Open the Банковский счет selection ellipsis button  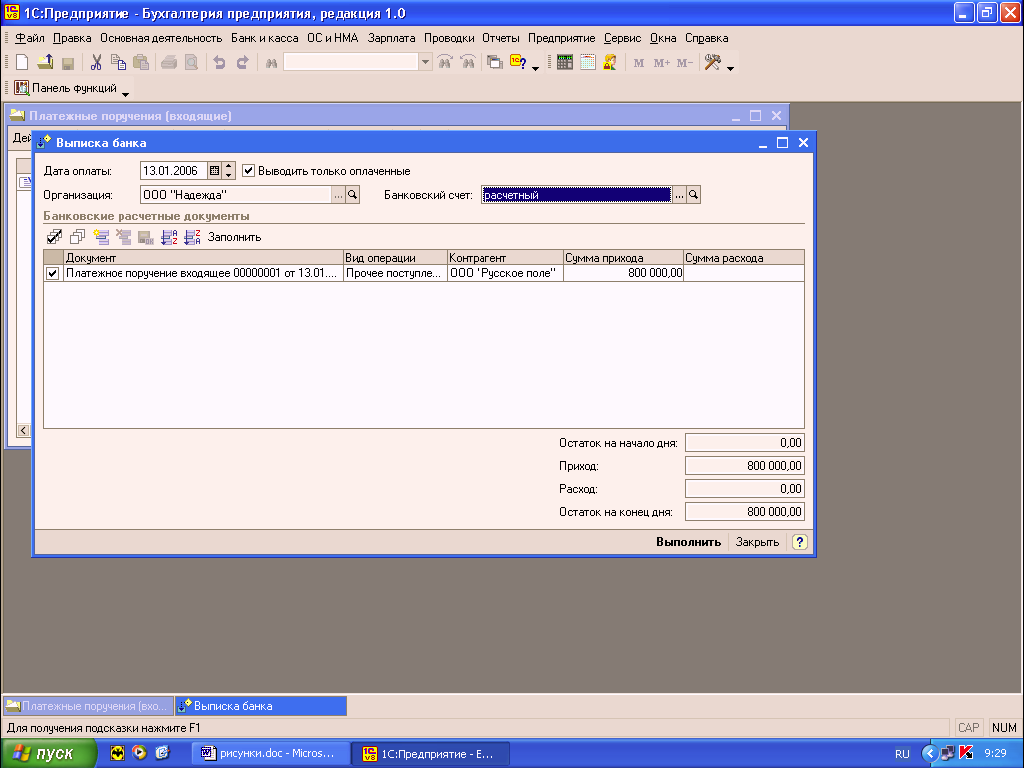(x=679, y=195)
